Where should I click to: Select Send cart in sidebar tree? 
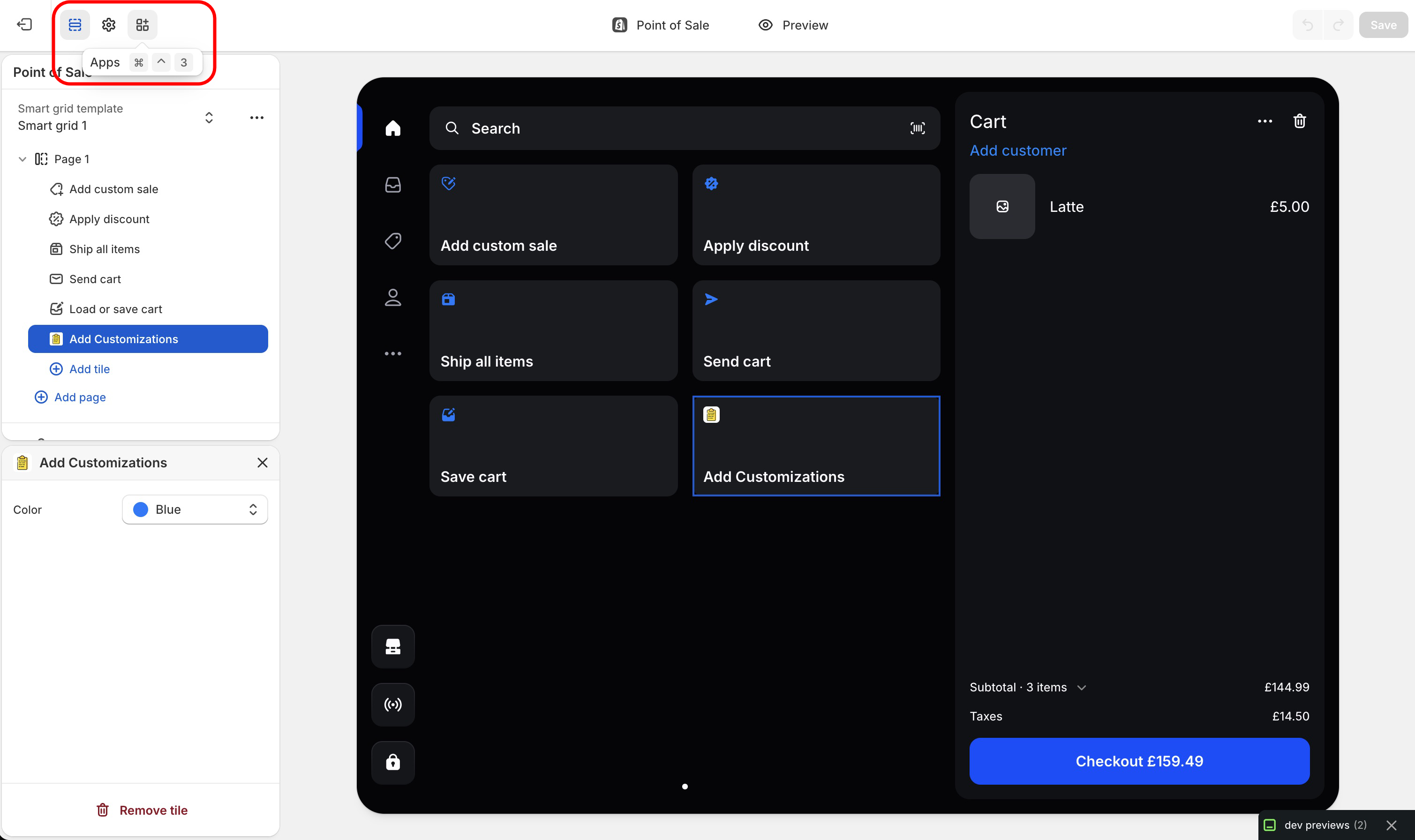tap(148, 279)
